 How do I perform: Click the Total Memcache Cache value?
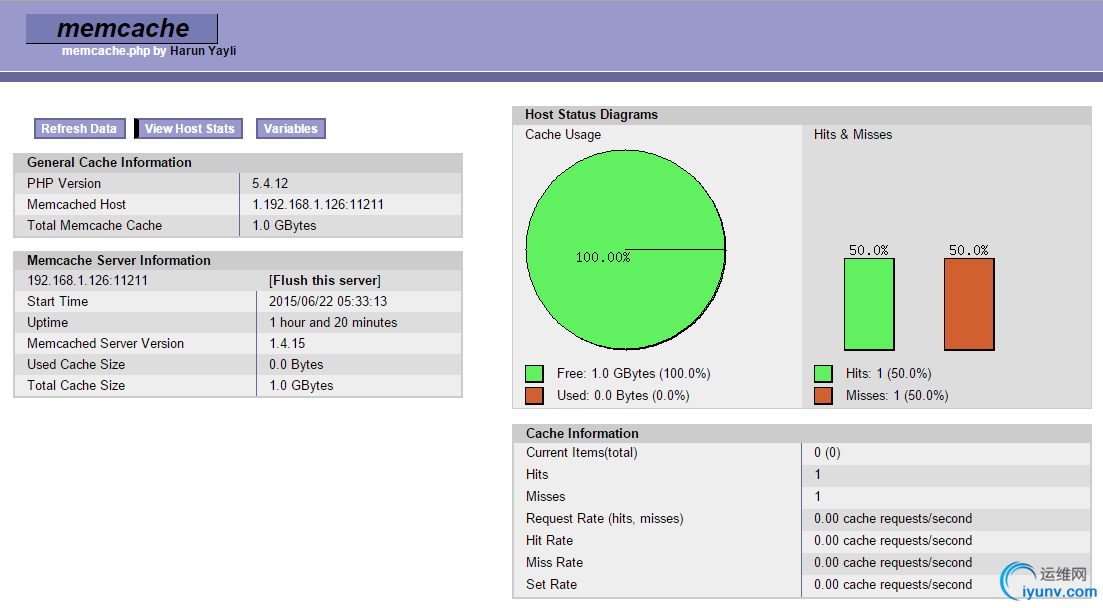tap(284, 226)
